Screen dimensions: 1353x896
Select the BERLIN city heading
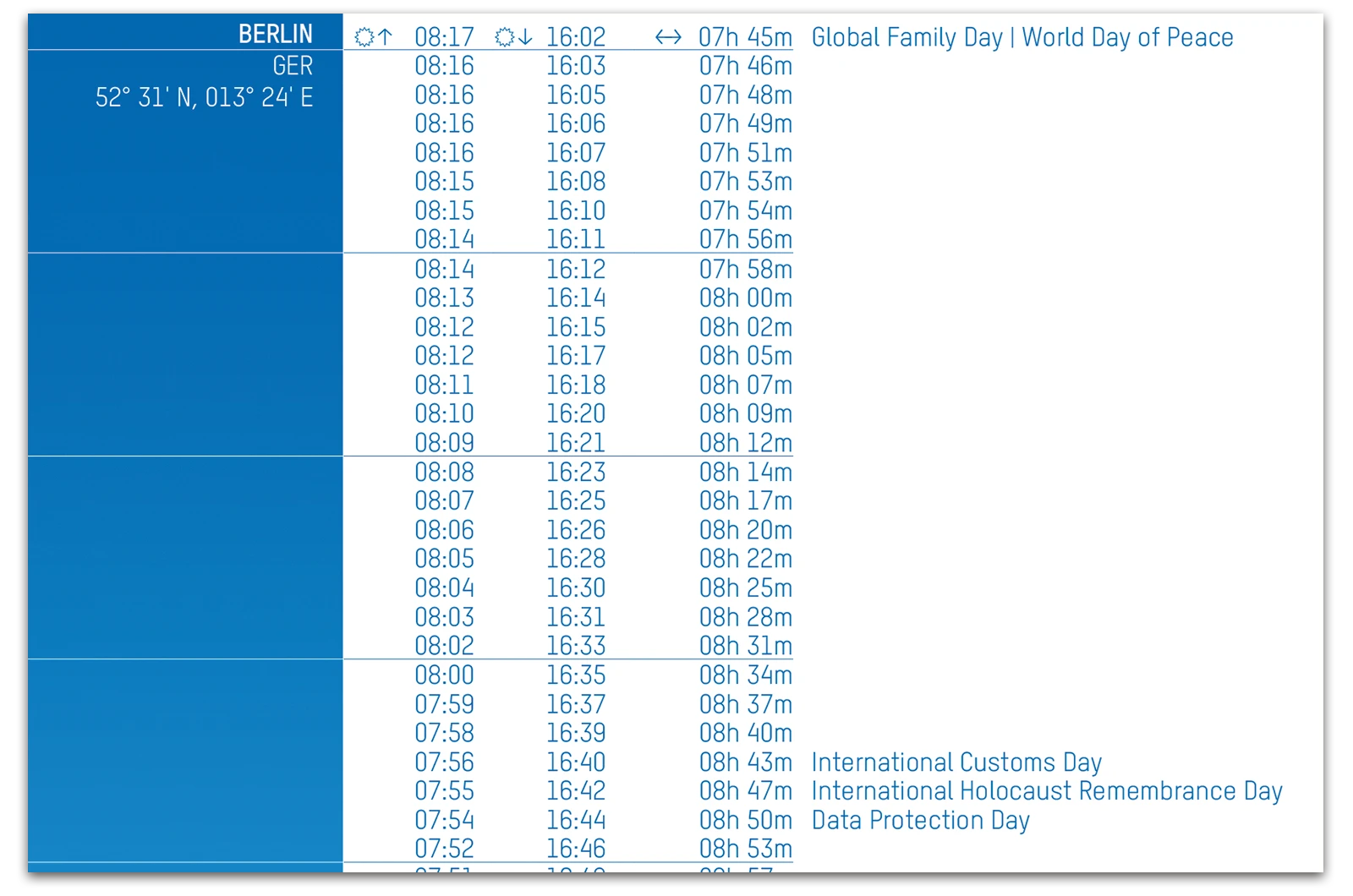pyautogui.click(x=275, y=34)
